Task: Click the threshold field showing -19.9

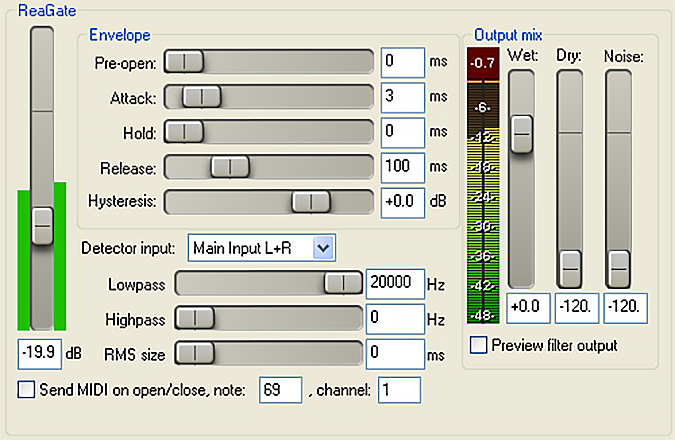Action: 40,353
